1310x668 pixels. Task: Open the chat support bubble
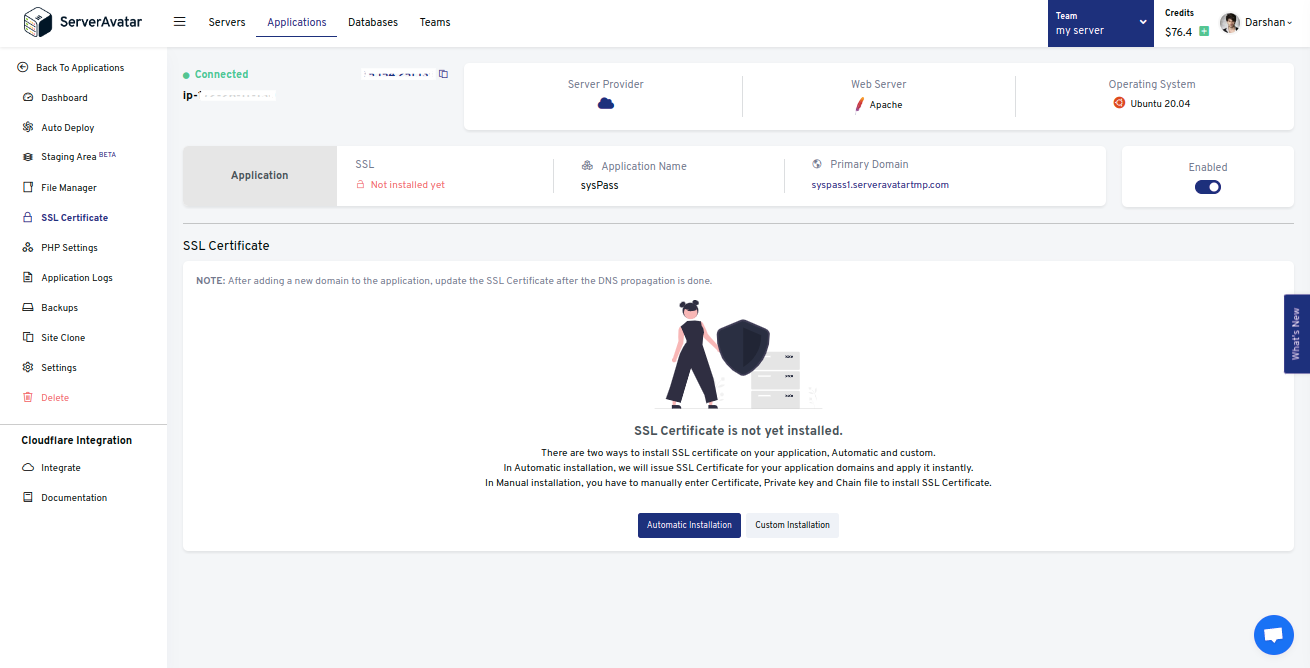coord(1273,634)
